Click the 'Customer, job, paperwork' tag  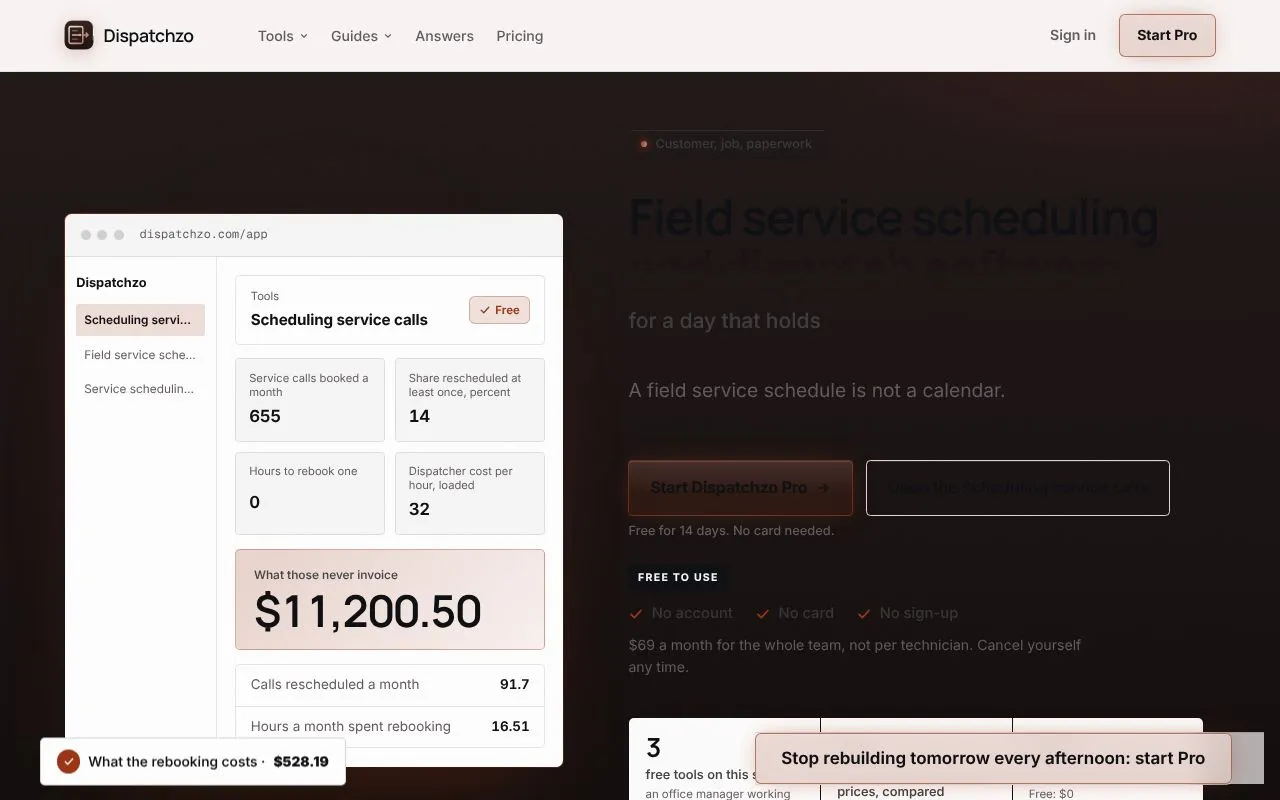[x=727, y=144]
